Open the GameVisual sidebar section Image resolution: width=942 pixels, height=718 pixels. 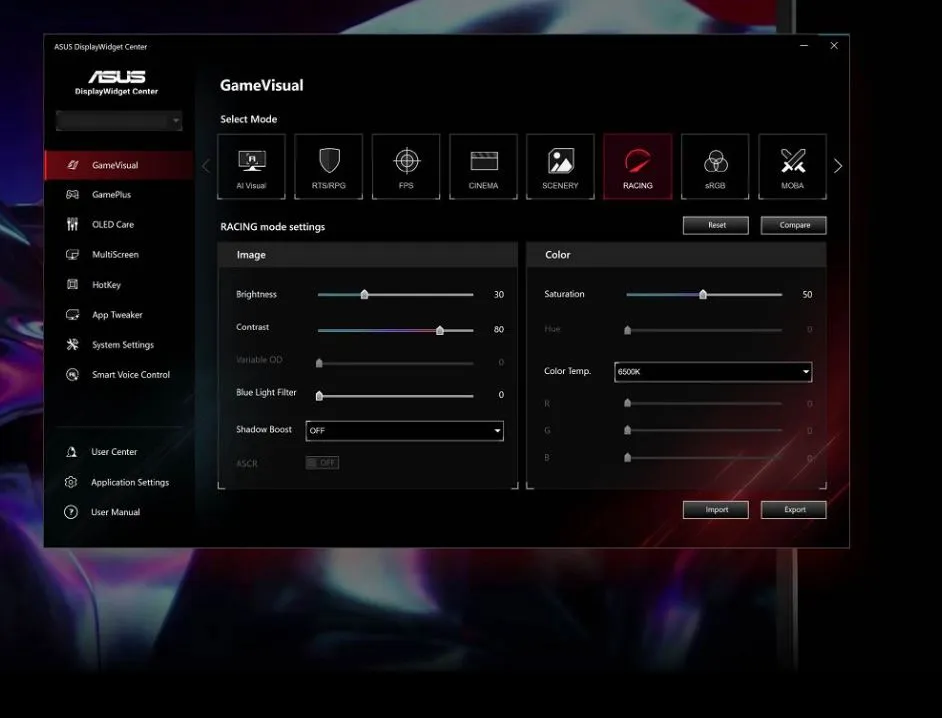(119, 165)
